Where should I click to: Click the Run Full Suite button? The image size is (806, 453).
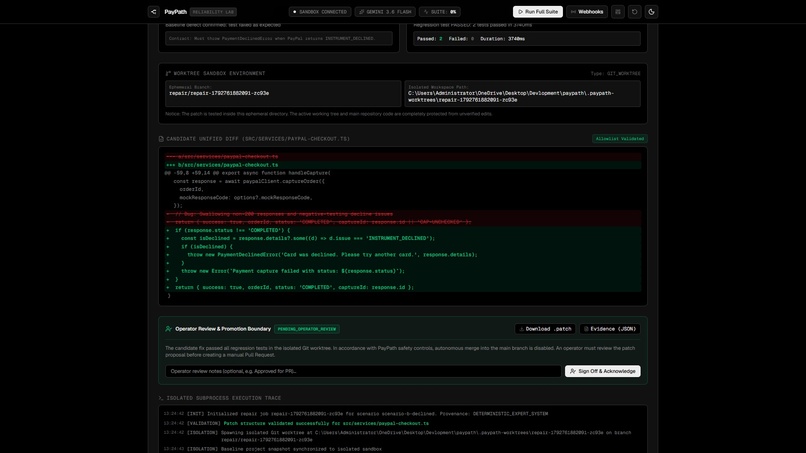tap(538, 12)
